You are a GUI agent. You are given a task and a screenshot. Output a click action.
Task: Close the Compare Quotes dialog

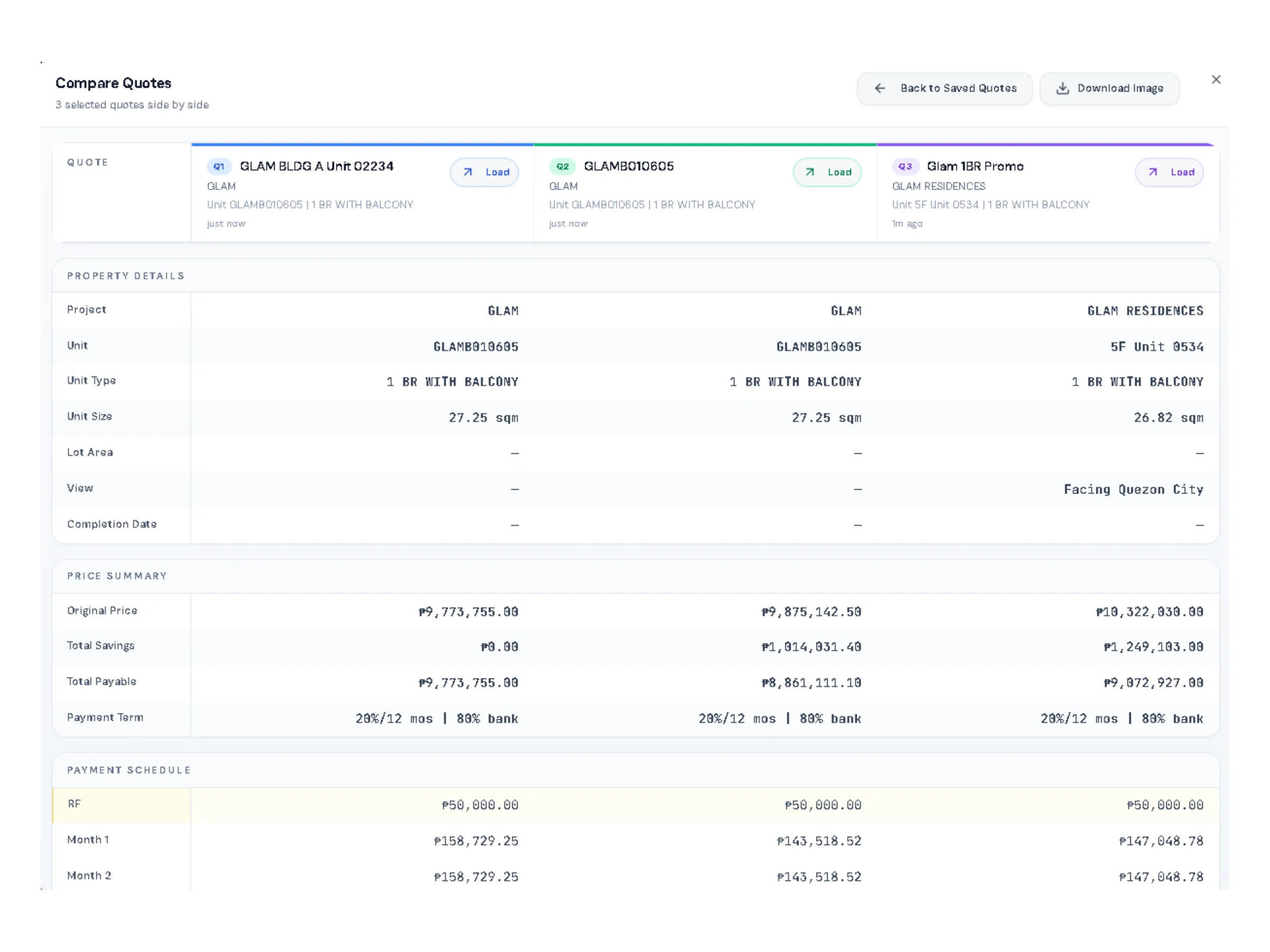1215,80
